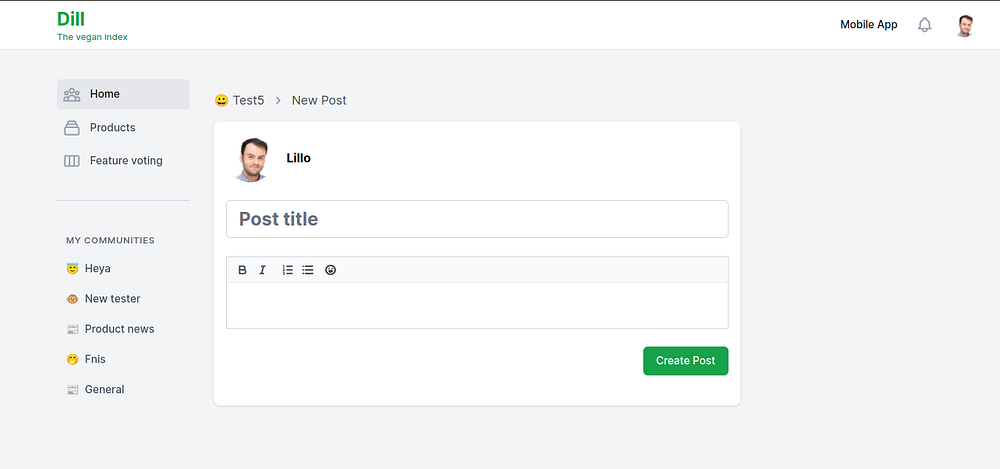Click the Post title input field
Screen dimensions: 1000x469
click(477, 219)
